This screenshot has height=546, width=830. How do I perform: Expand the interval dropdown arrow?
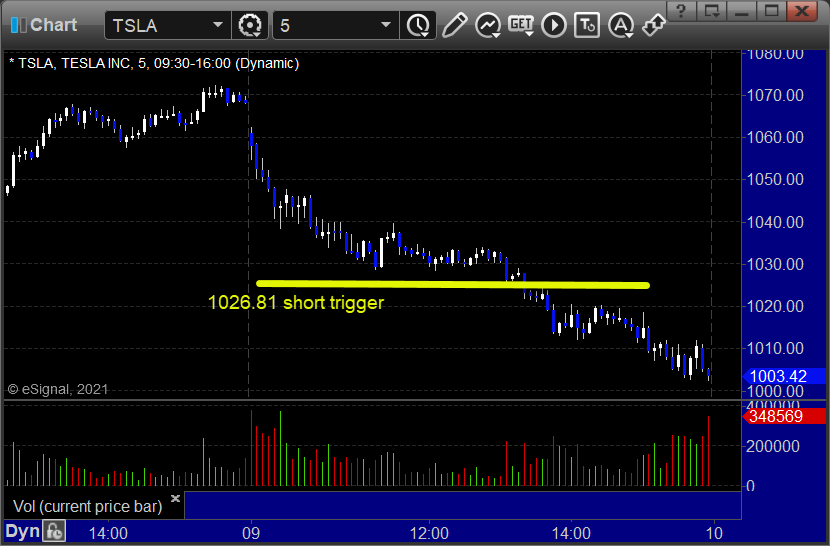coord(386,24)
